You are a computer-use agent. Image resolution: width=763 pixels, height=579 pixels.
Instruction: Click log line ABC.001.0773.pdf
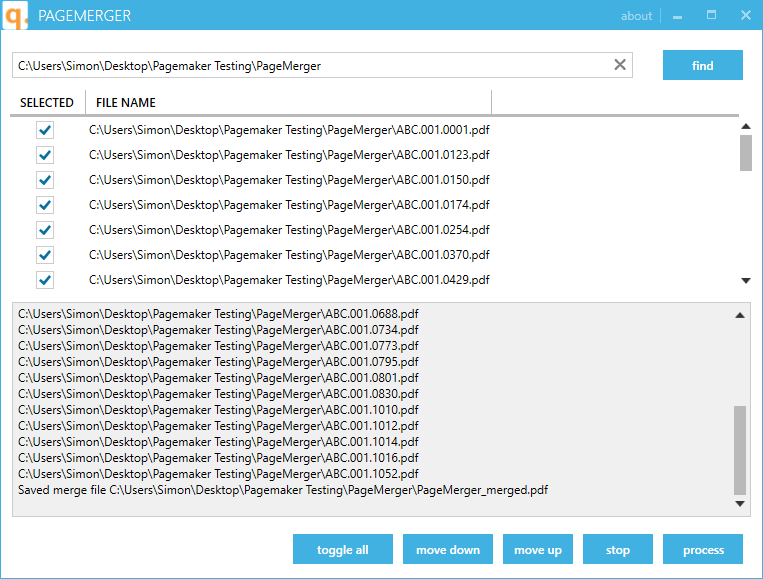pos(218,346)
